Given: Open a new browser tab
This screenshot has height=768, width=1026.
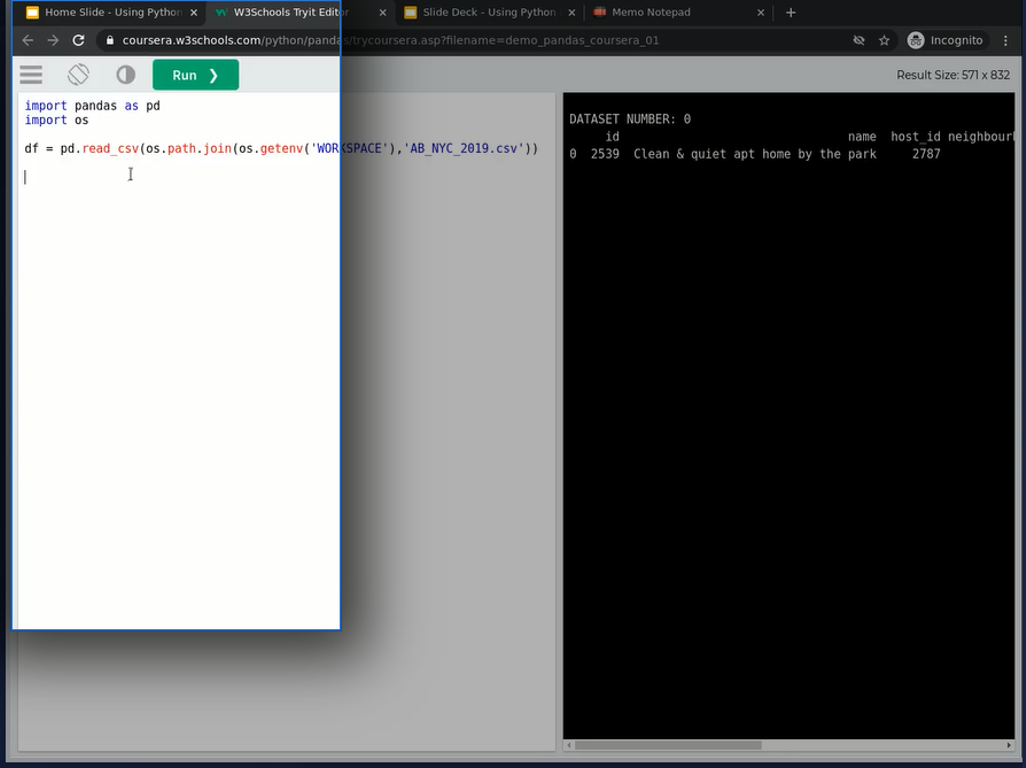Looking at the screenshot, I should tap(790, 12).
